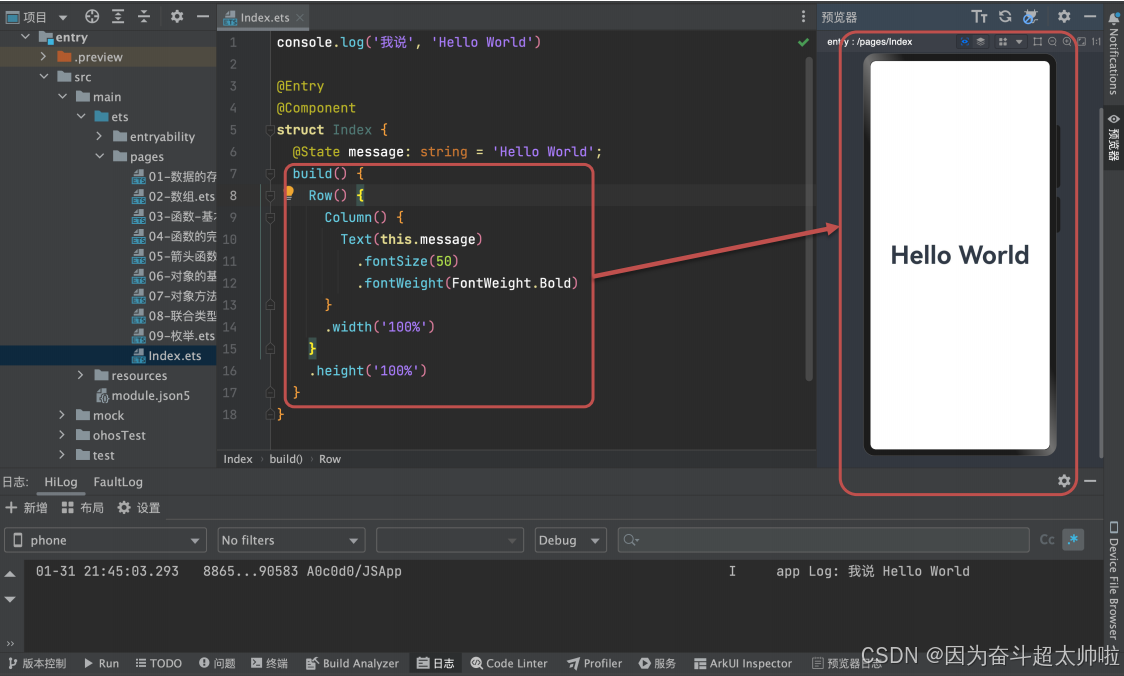Open the Profiler tool window
The height and width of the screenshot is (676, 1124).
[594, 663]
